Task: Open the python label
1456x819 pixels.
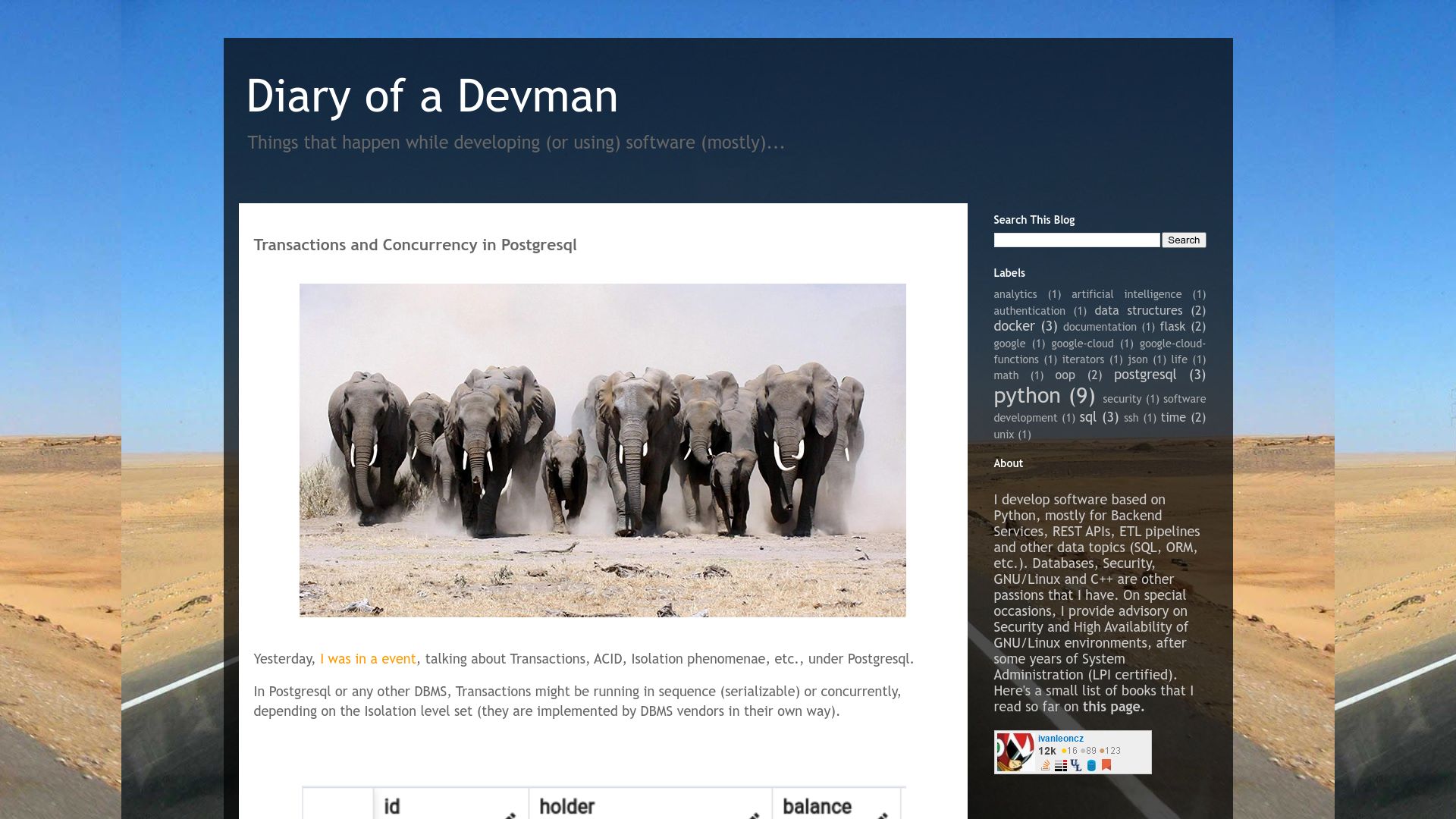Action: (1027, 395)
